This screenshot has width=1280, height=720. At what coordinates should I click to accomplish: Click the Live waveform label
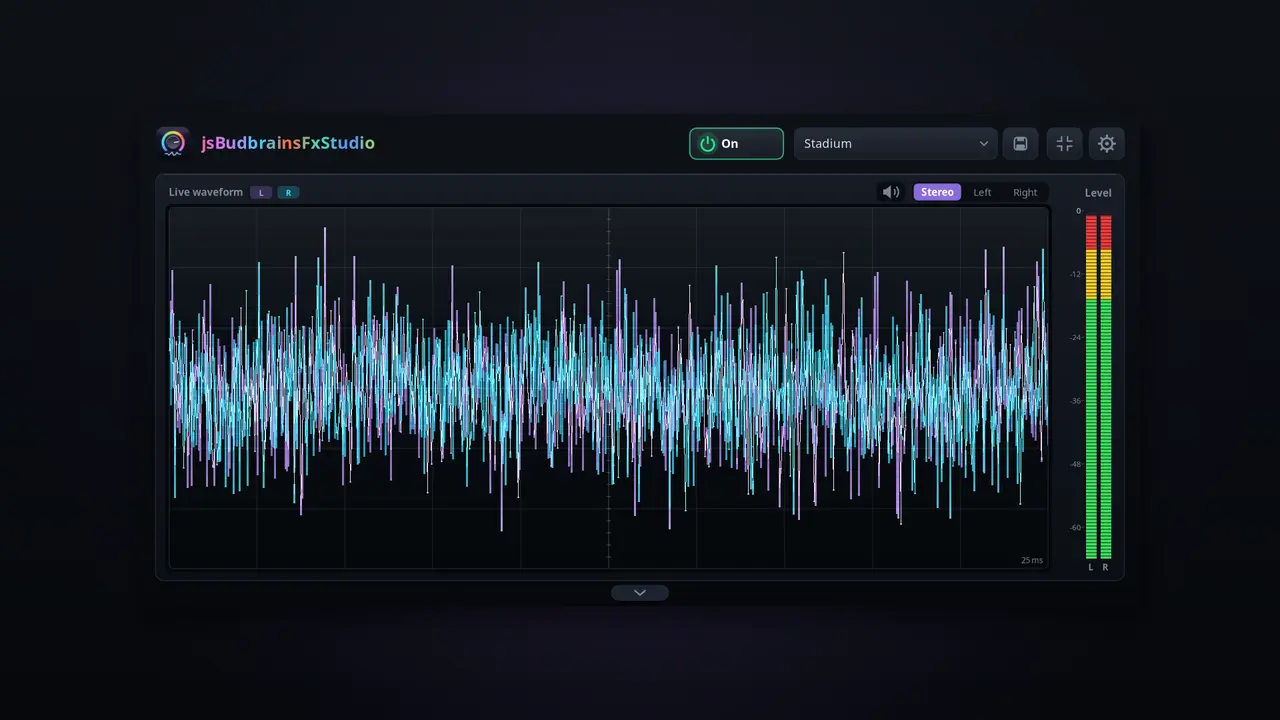pyautogui.click(x=206, y=192)
